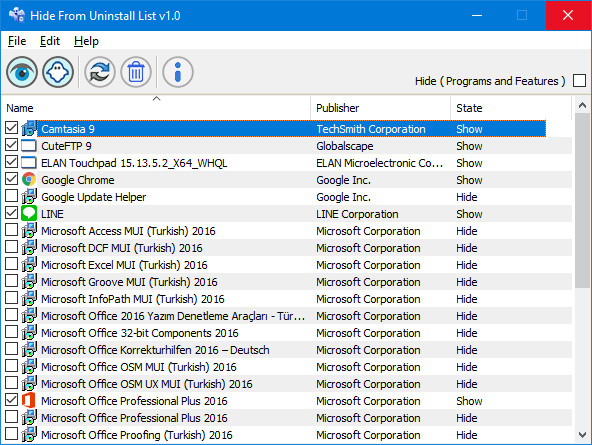Click the Google Chrome icon in list
Screen dimensions: 592x445
(29, 180)
